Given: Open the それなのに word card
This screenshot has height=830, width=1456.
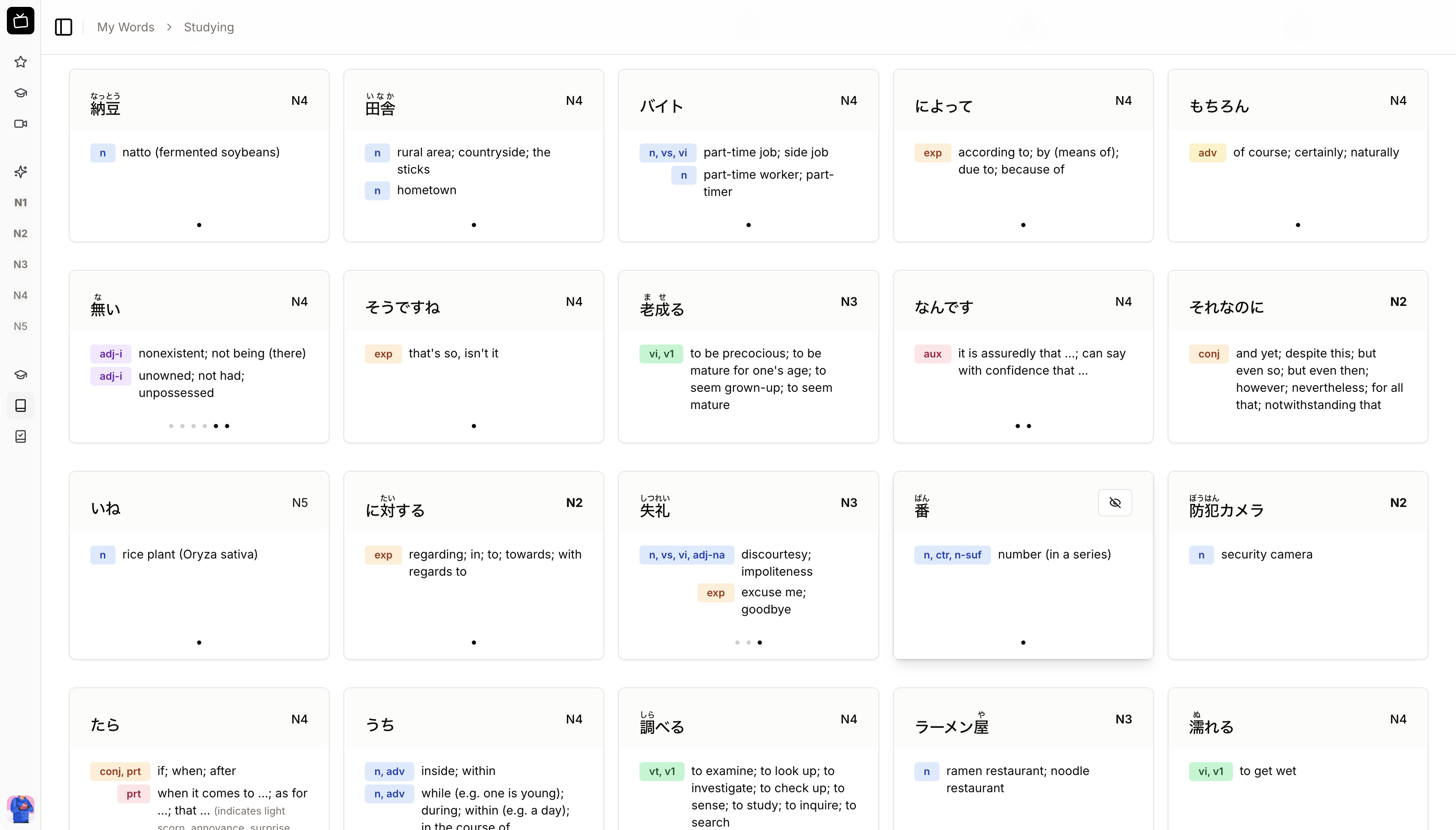Looking at the screenshot, I should coord(1297,356).
